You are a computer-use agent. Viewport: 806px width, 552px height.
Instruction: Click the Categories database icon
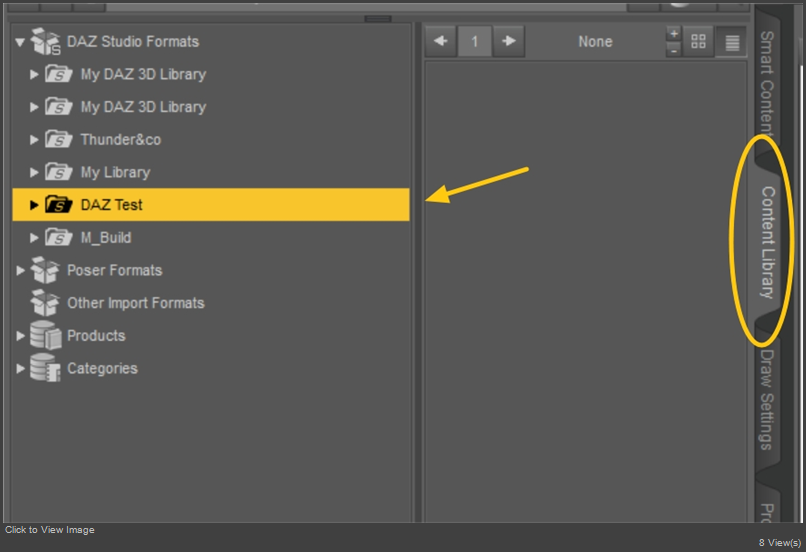click(x=45, y=368)
